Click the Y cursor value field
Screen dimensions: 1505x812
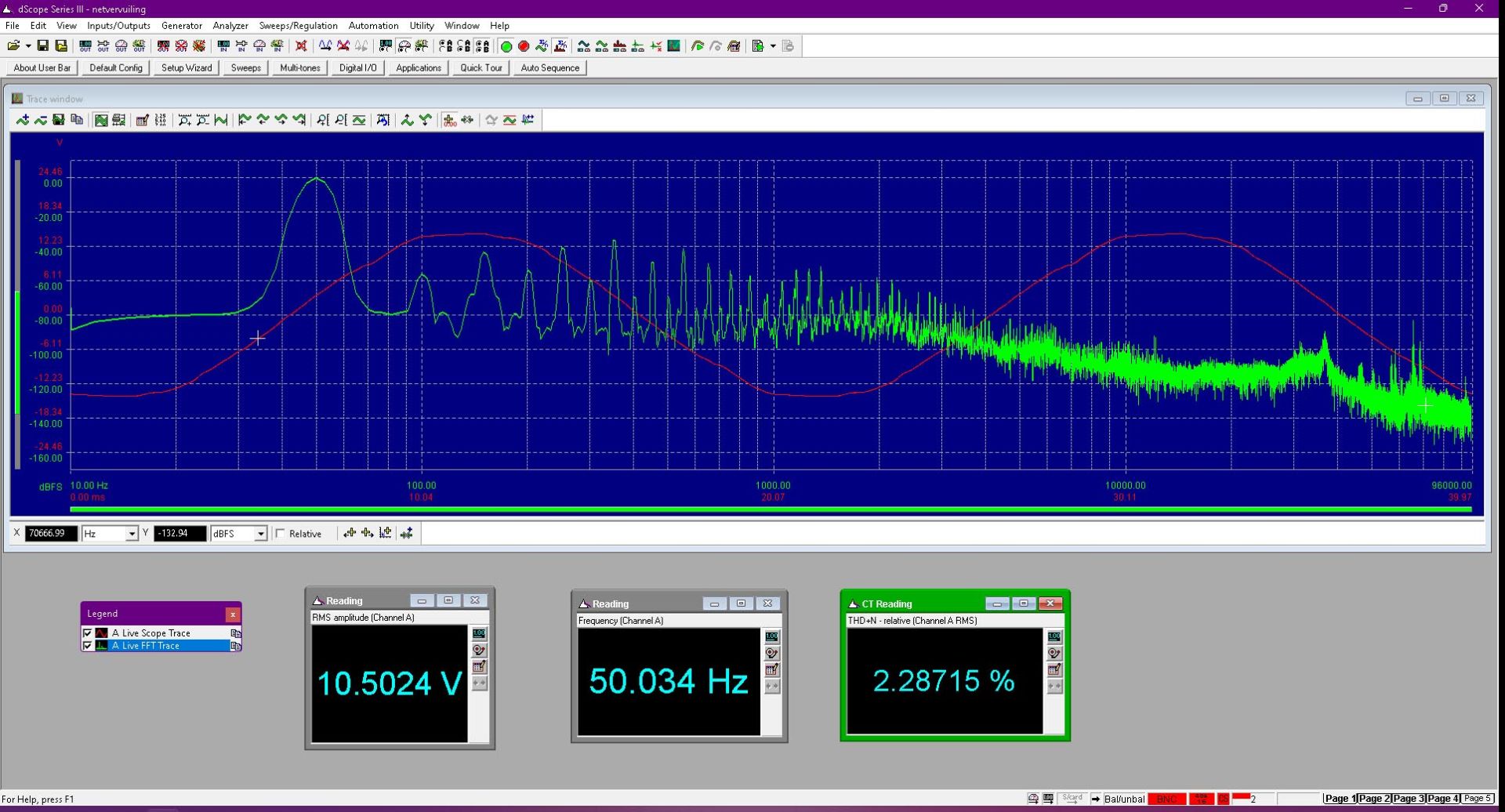pyautogui.click(x=180, y=534)
